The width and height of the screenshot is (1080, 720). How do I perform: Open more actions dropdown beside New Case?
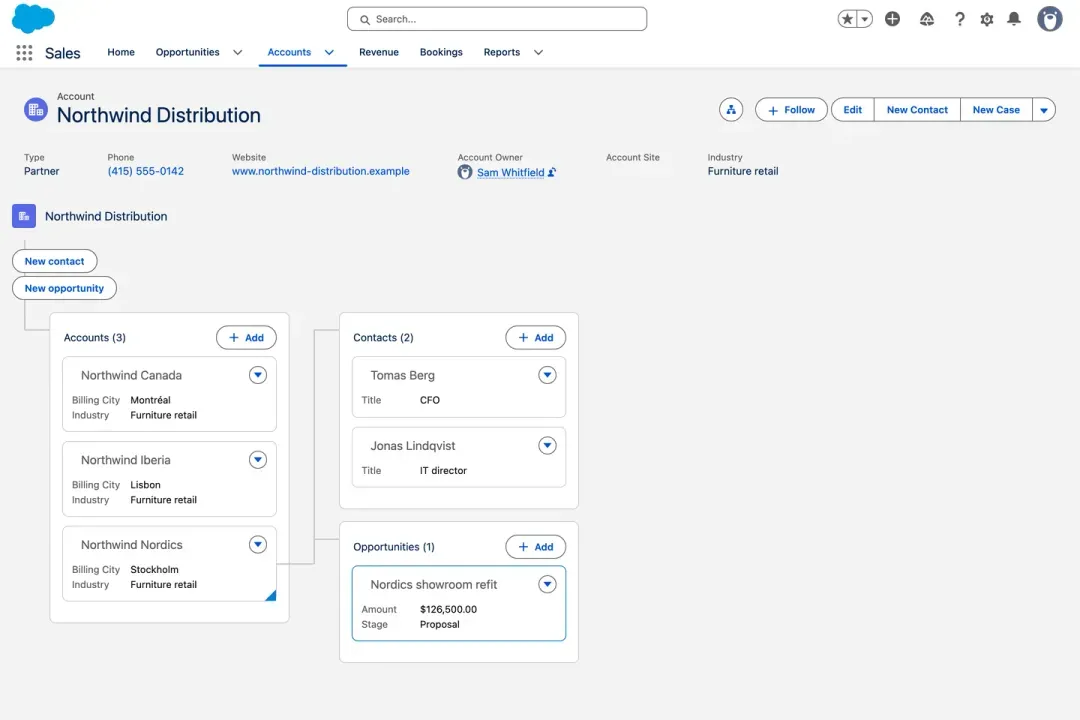tap(1043, 110)
